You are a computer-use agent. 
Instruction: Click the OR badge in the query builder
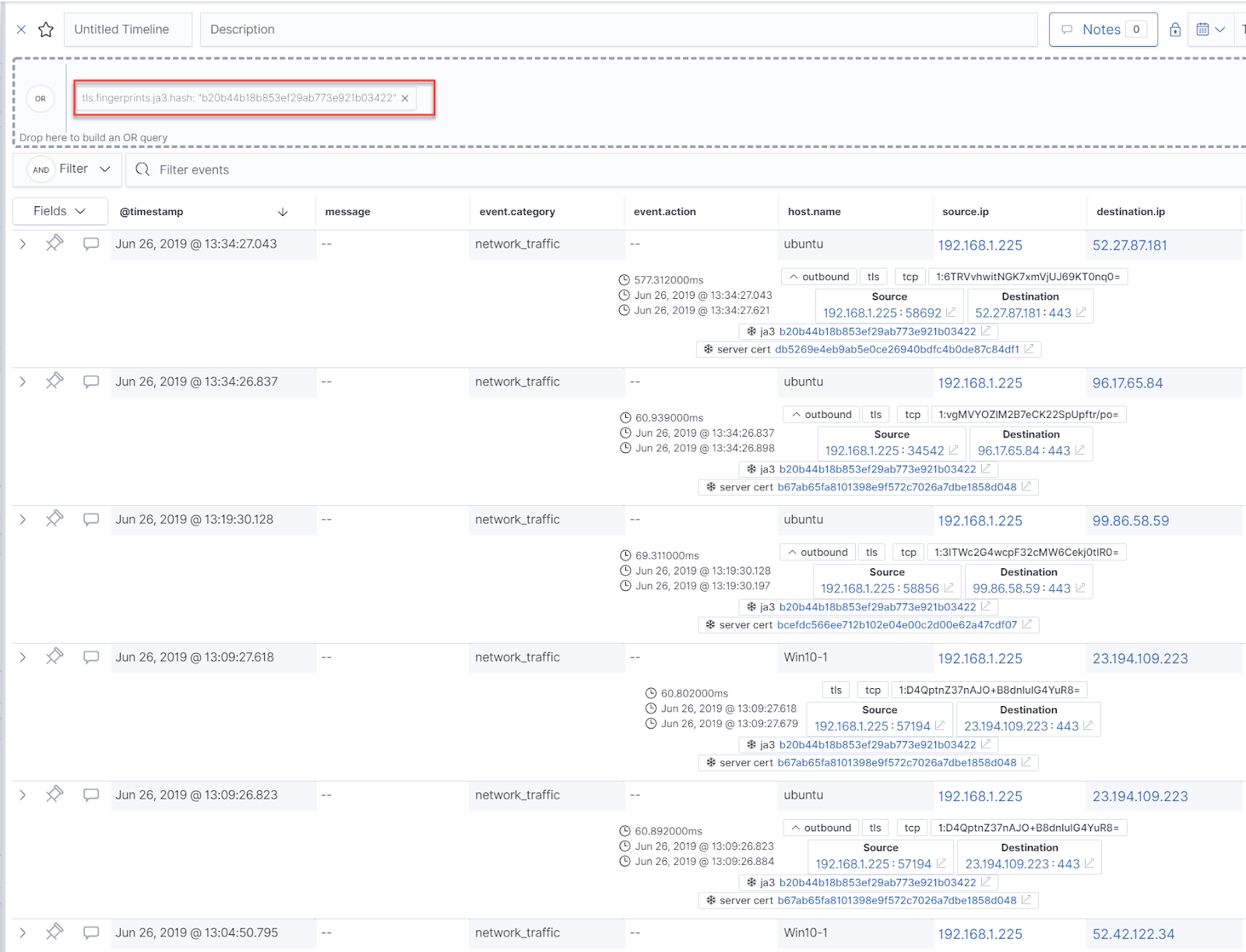point(40,99)
